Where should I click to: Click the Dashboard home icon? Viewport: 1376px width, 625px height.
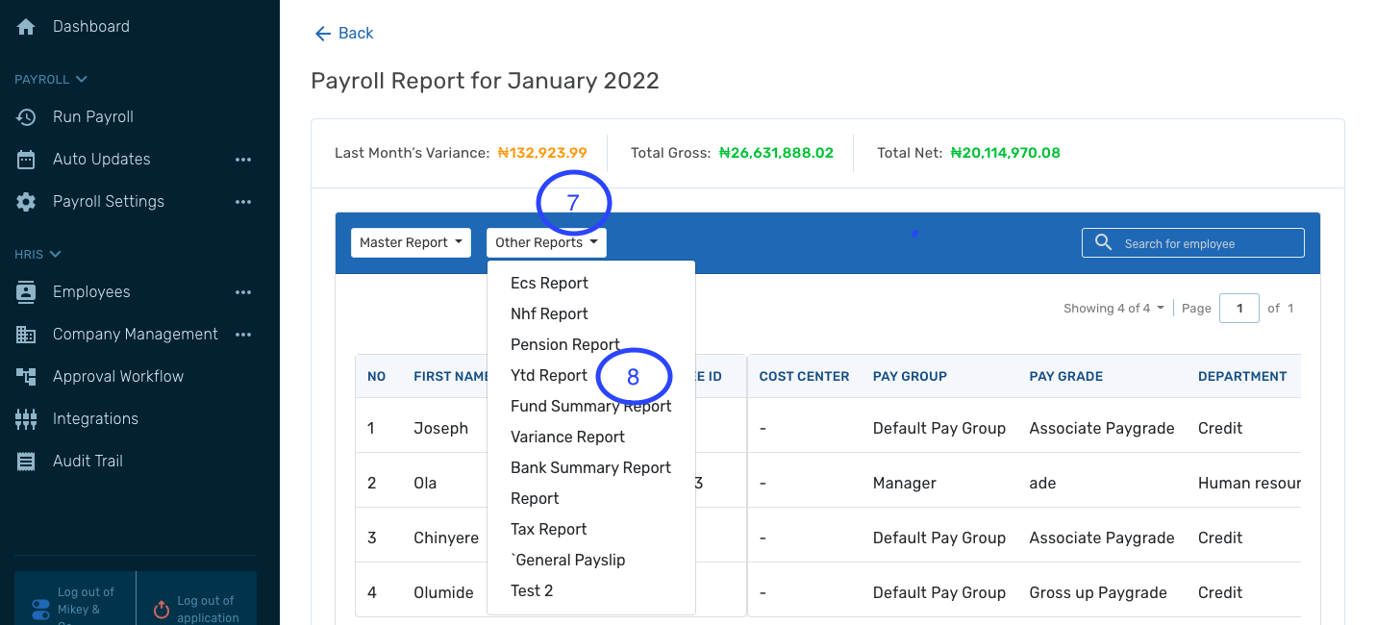click(27, 26)
